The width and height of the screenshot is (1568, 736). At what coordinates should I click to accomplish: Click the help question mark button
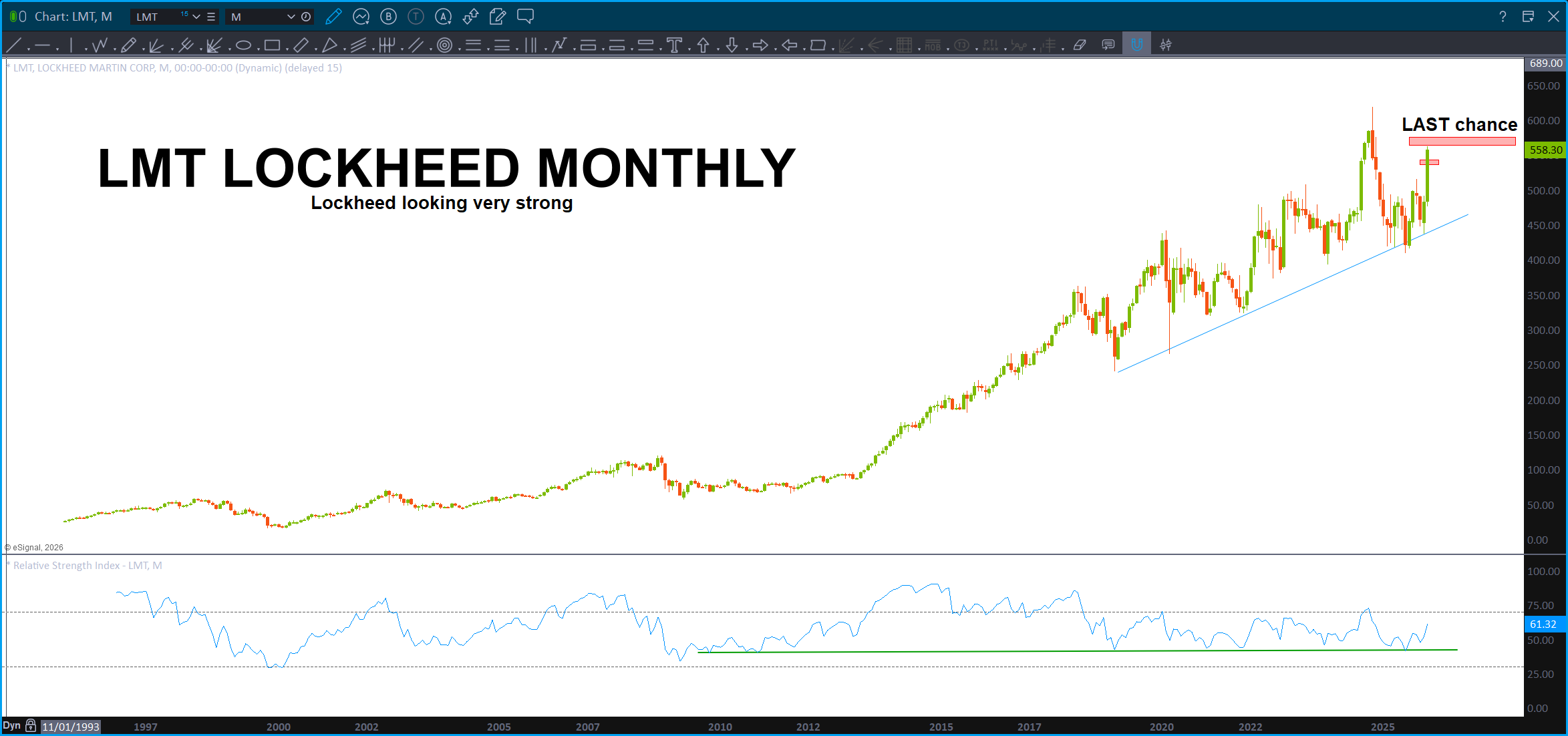(1503, 17)
